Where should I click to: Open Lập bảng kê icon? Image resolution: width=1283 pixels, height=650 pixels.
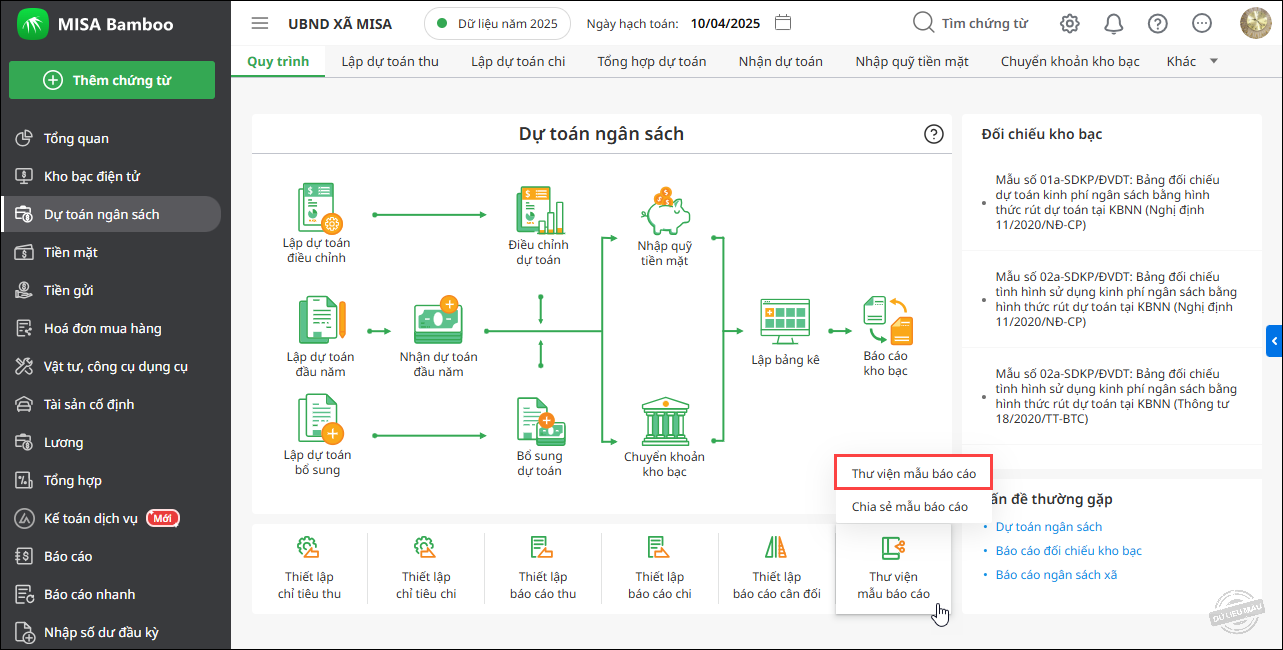point(785,323)
